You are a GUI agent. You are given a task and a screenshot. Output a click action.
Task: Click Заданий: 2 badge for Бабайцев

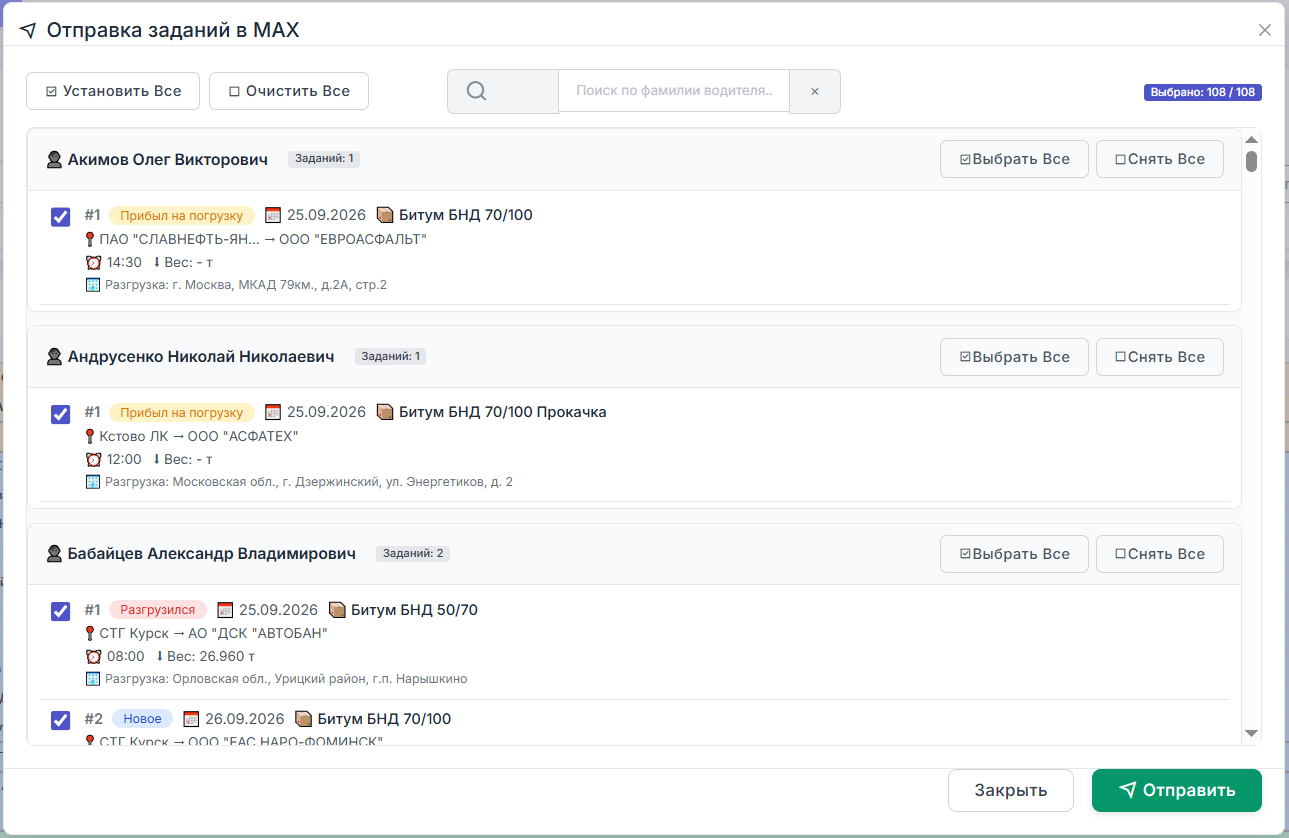[414, 553]
